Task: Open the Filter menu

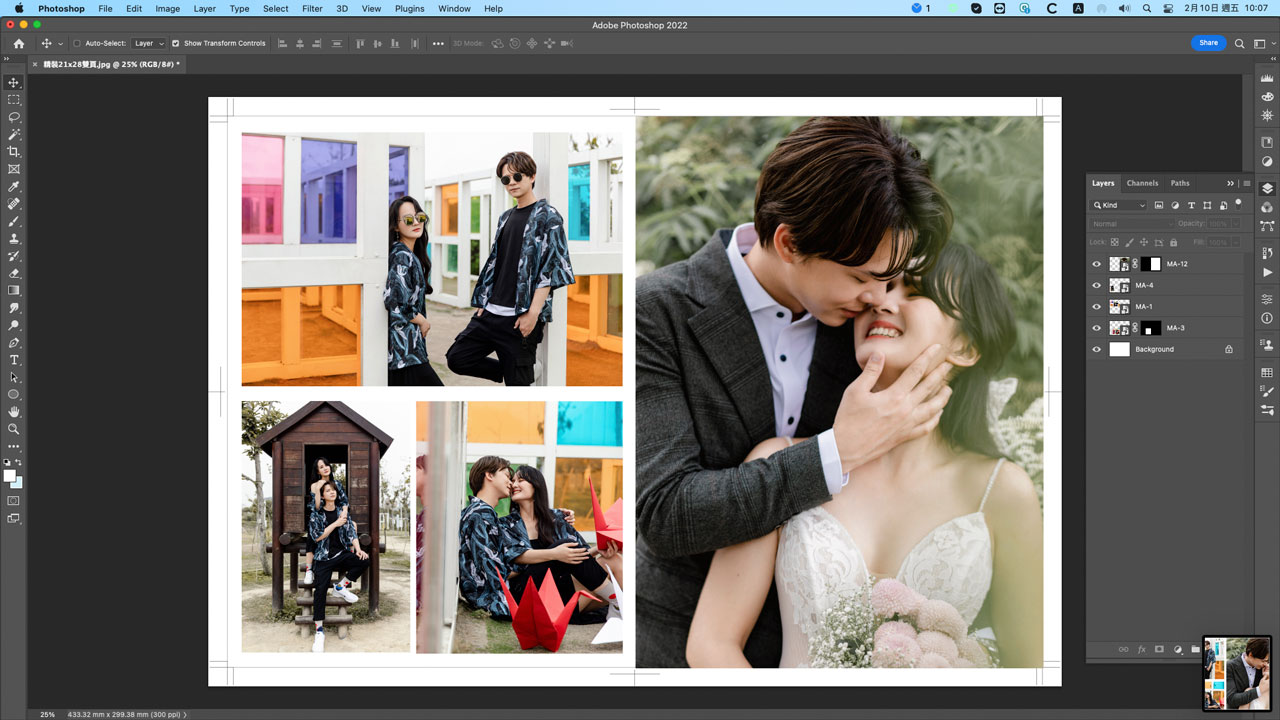Action: (x=312, y=9)
